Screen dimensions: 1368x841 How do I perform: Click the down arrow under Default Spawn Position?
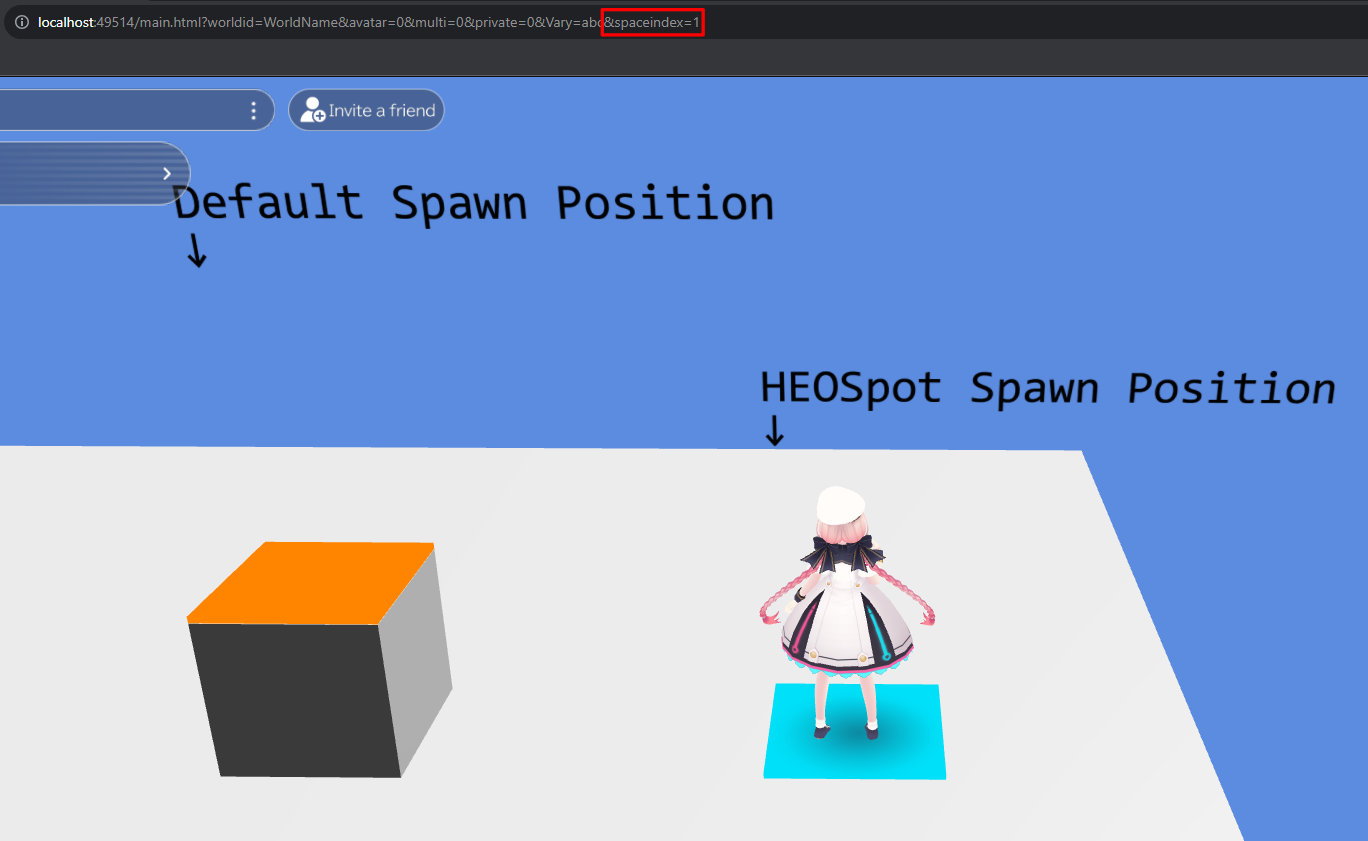196,253
